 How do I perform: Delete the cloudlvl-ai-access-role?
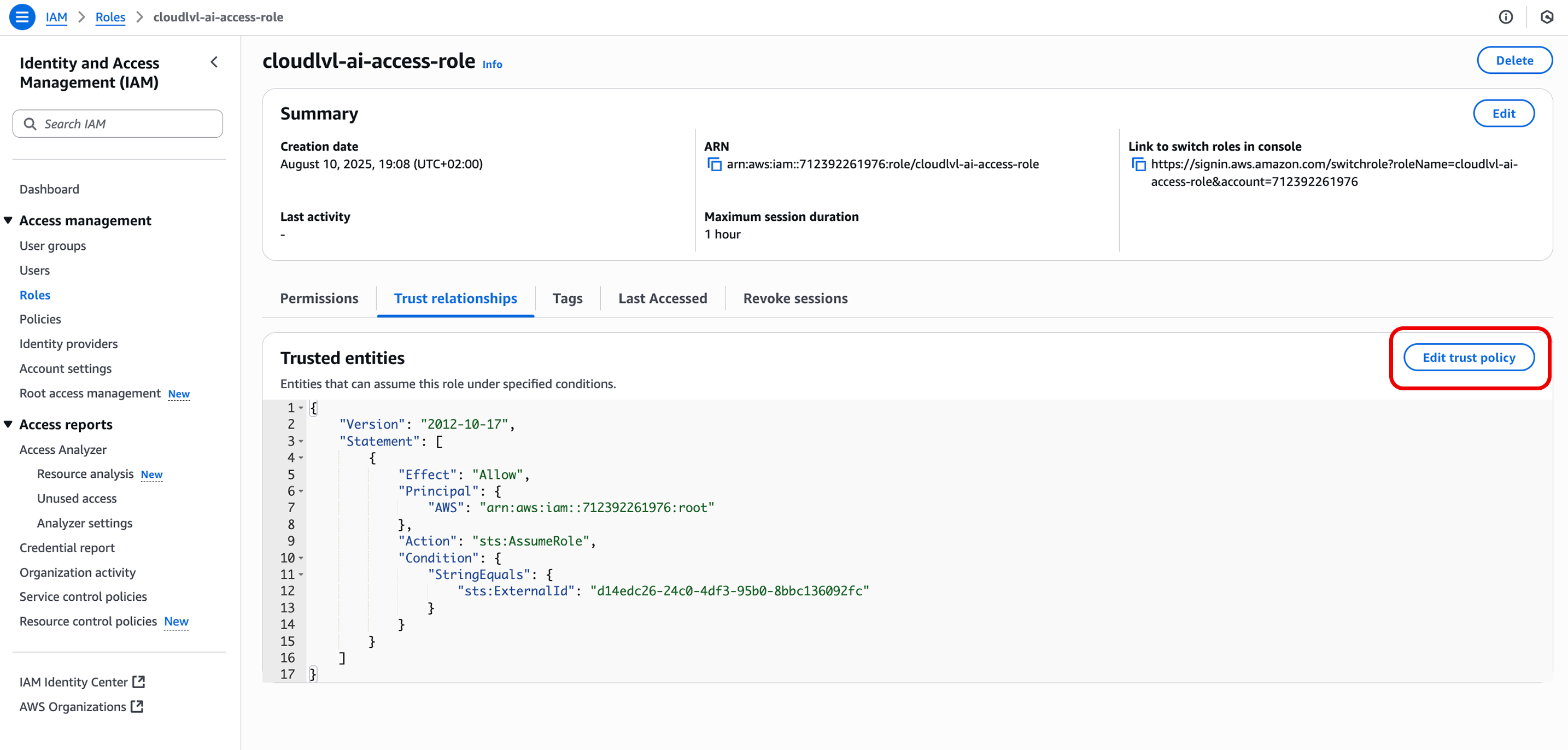(1514, 60)
